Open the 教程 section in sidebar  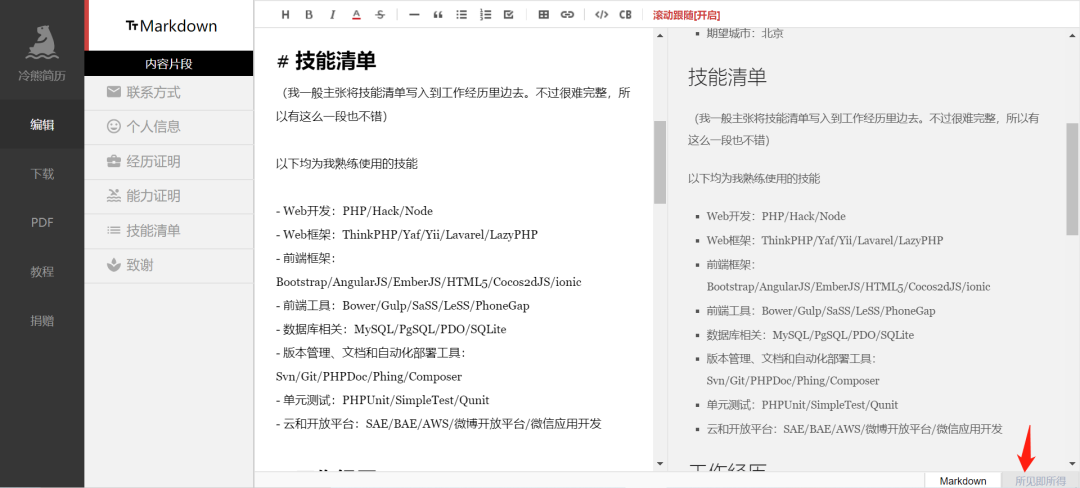pyautogui.click(x=42, y=271)
